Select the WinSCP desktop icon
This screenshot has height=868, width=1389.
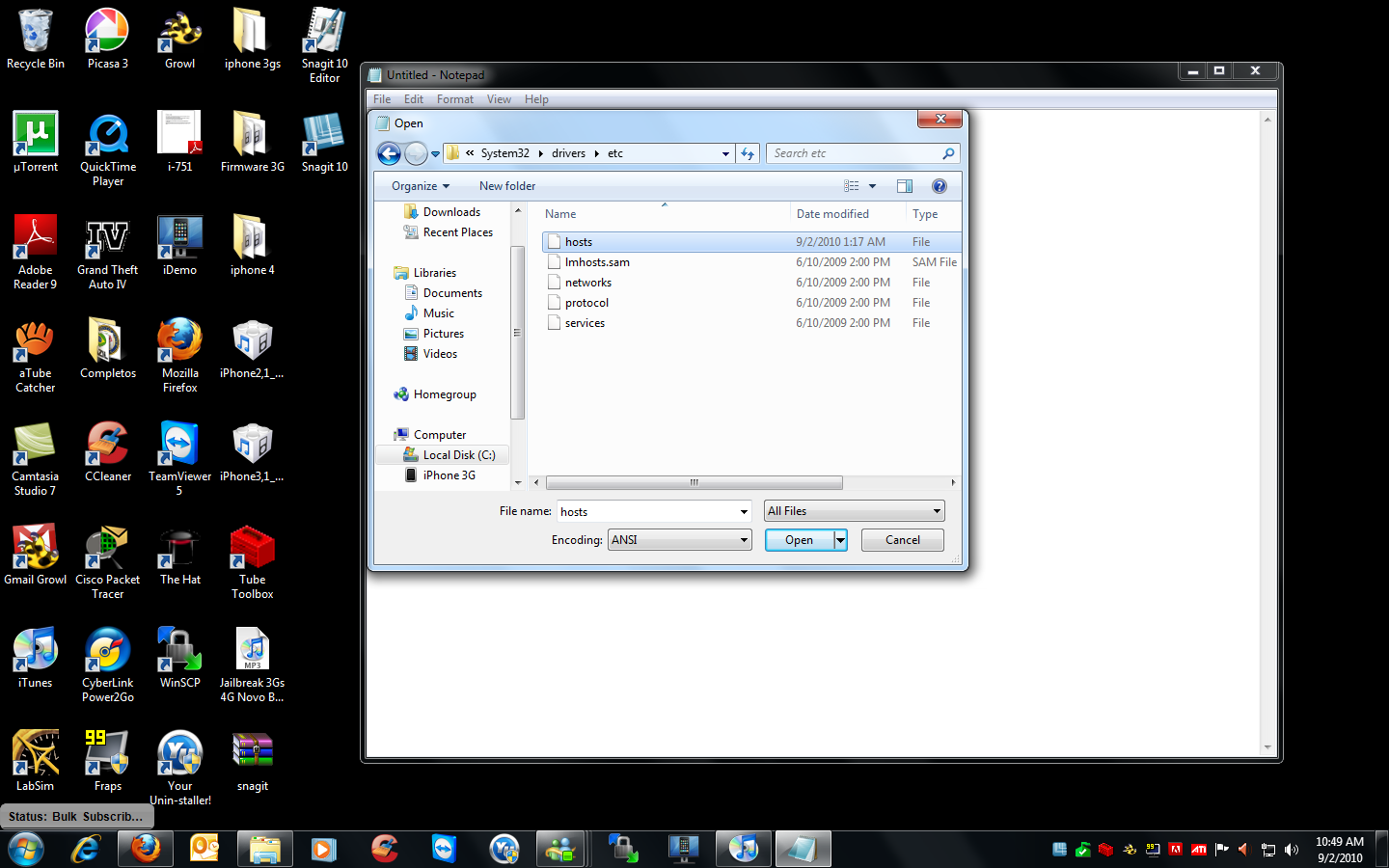pyautogui.click(x=179, y=659)
